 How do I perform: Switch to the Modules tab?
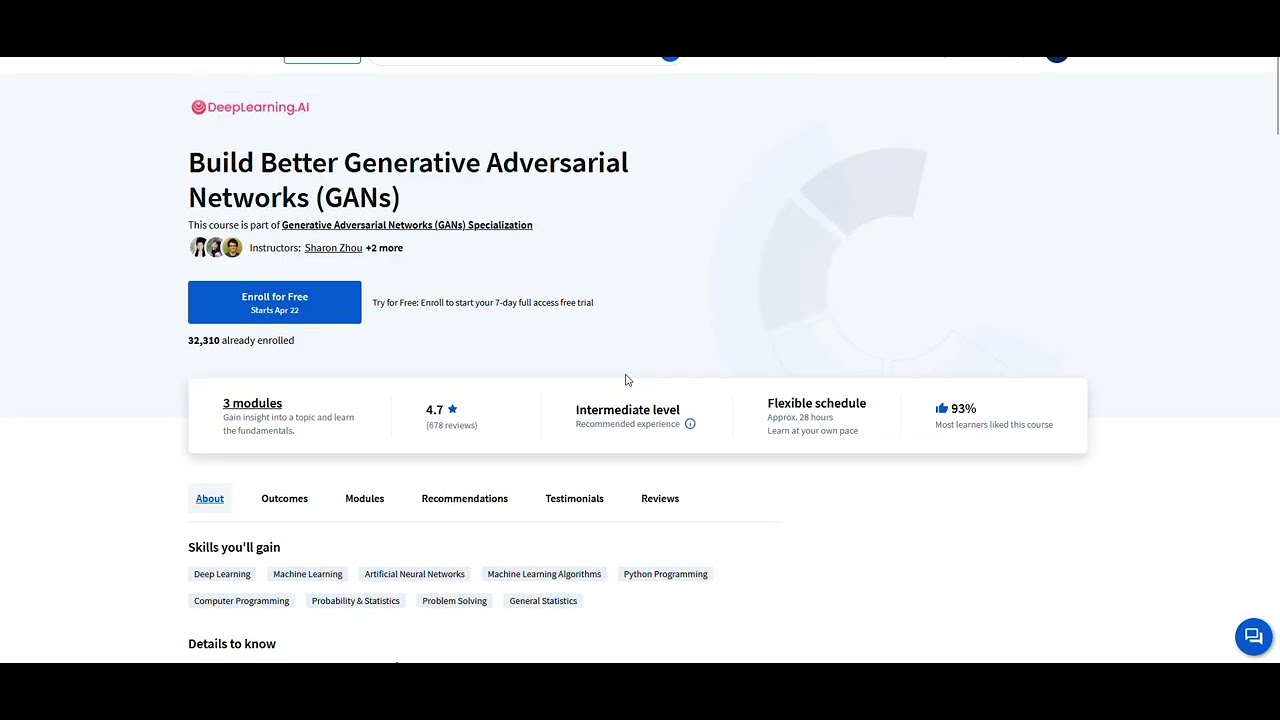pyautogui.click(x=364, y=498)
